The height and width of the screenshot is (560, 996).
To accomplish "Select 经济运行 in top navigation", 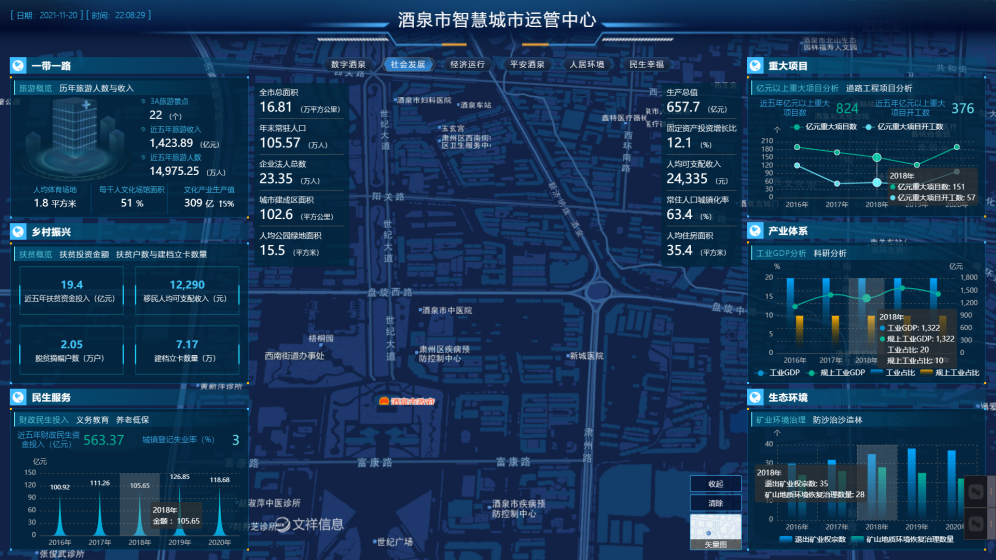I will point(467,64).
